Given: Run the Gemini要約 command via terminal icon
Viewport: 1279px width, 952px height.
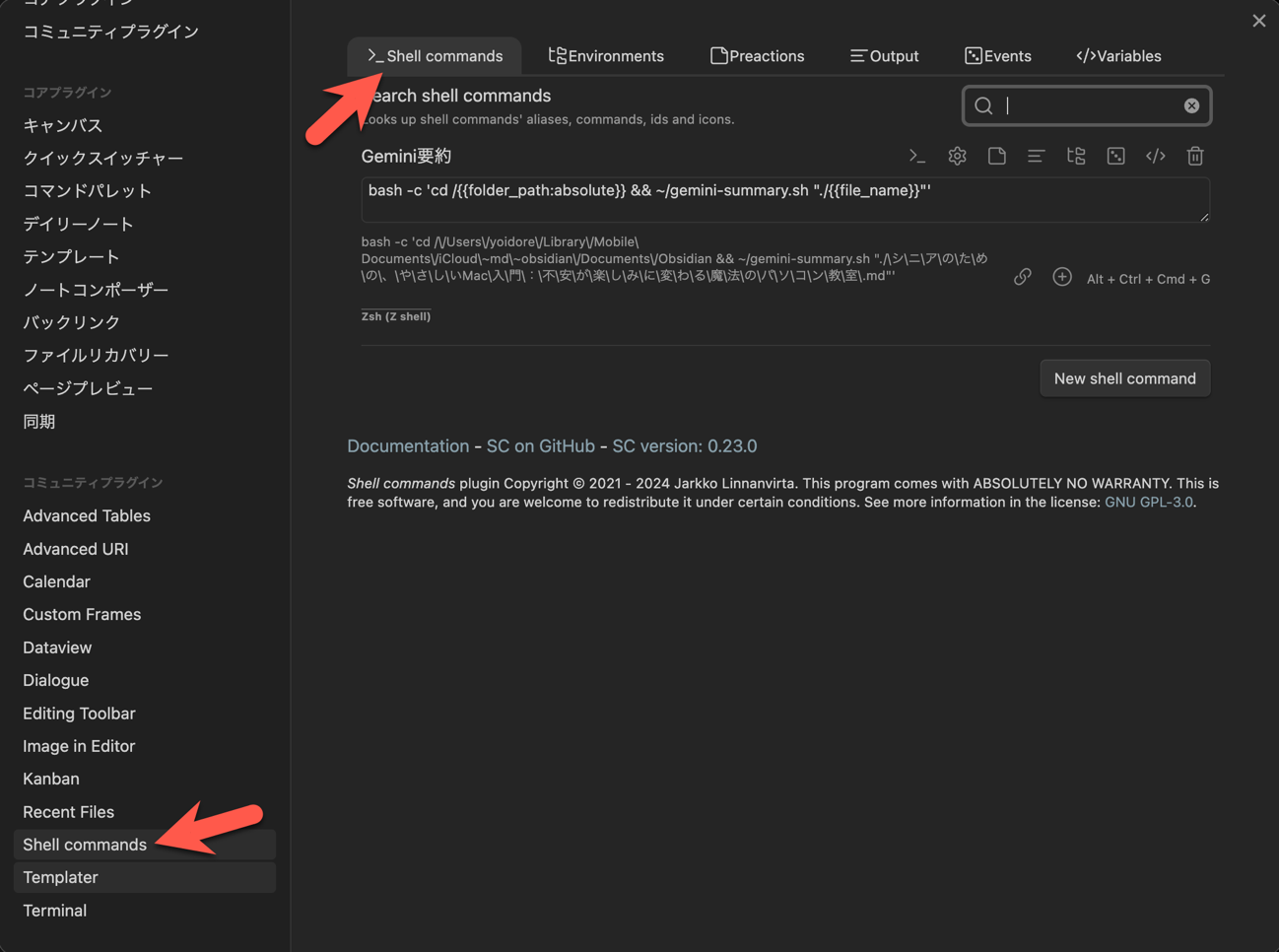Looking at the screenshot, I should click(x=916, y=156).
